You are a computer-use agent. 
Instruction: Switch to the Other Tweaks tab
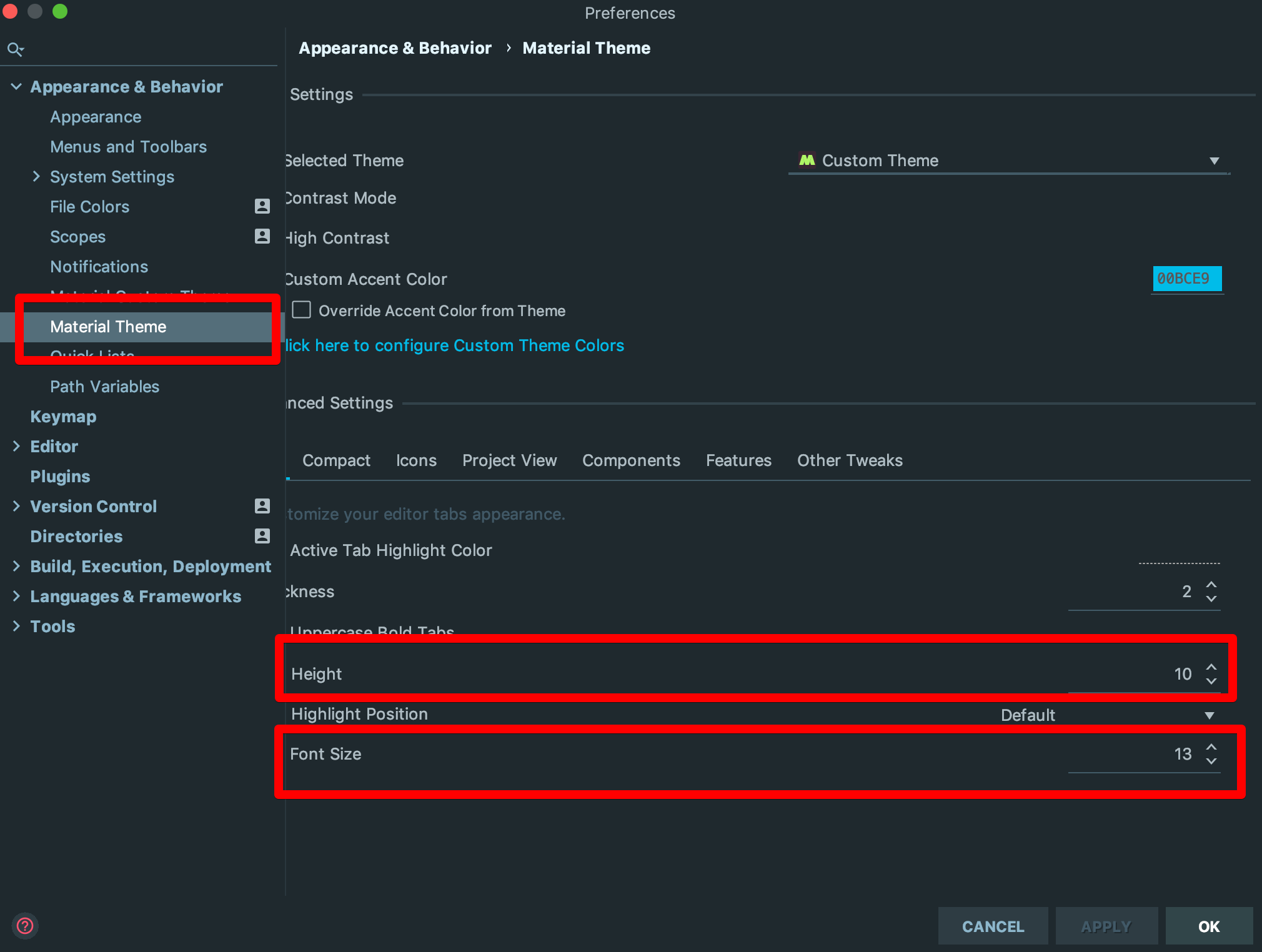point(850,460)
